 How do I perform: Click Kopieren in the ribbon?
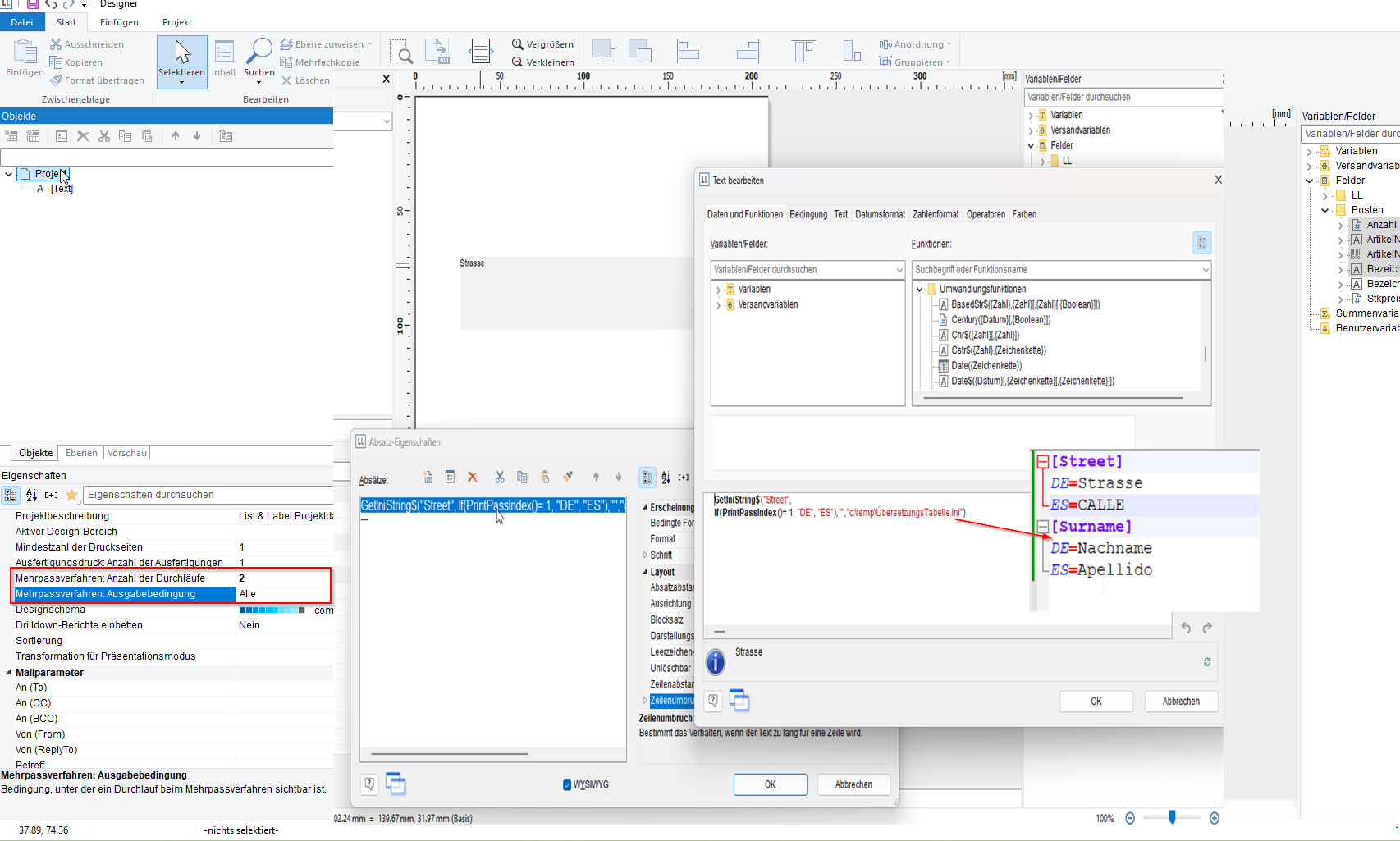(x=76, y=62)
